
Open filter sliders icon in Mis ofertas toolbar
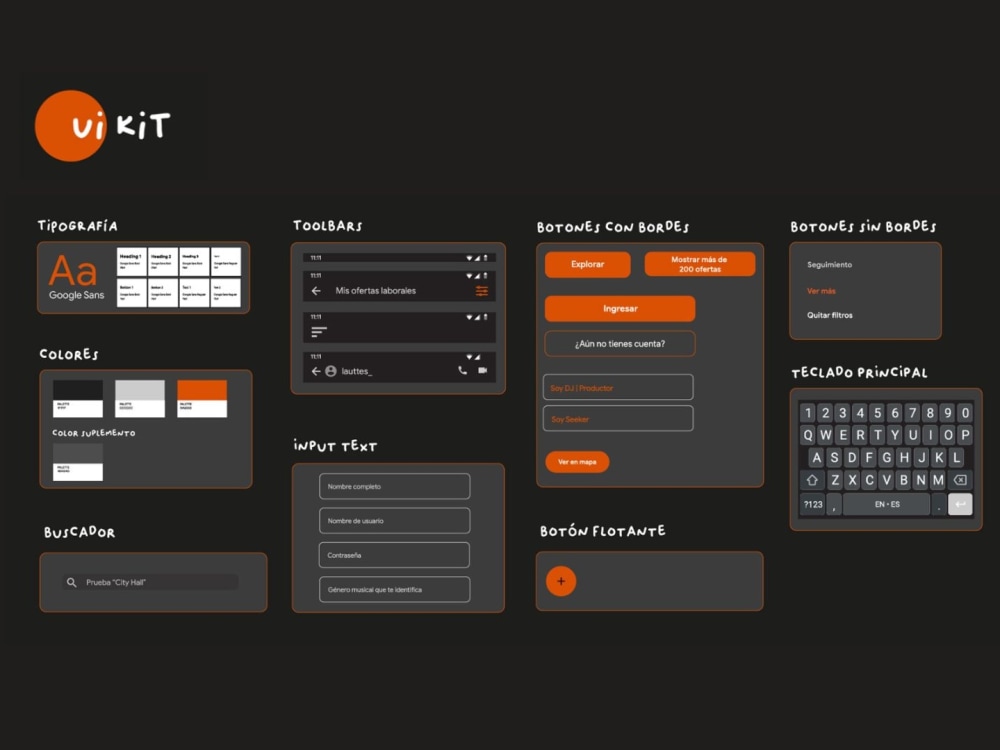482,291
